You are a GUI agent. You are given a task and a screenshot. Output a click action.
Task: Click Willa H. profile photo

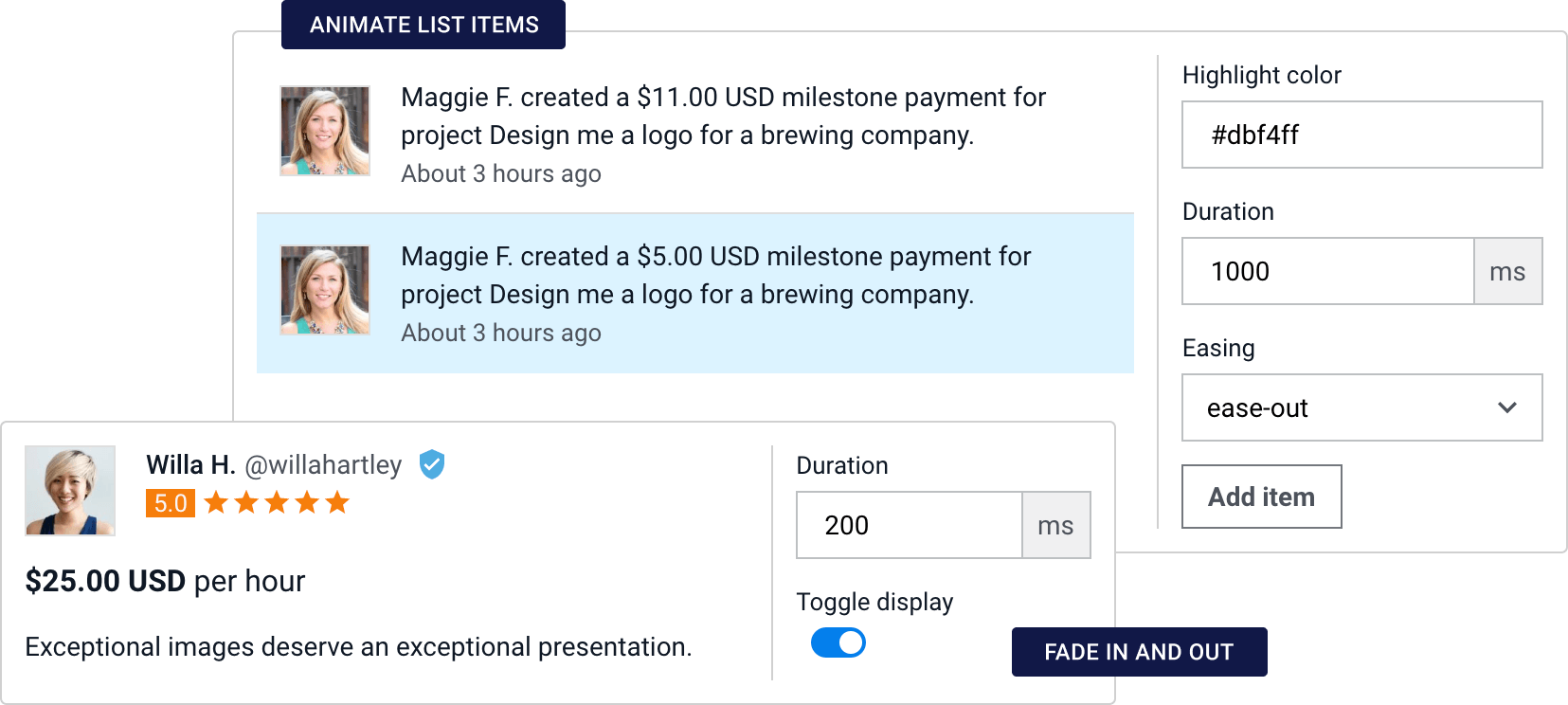pos(70,491)
